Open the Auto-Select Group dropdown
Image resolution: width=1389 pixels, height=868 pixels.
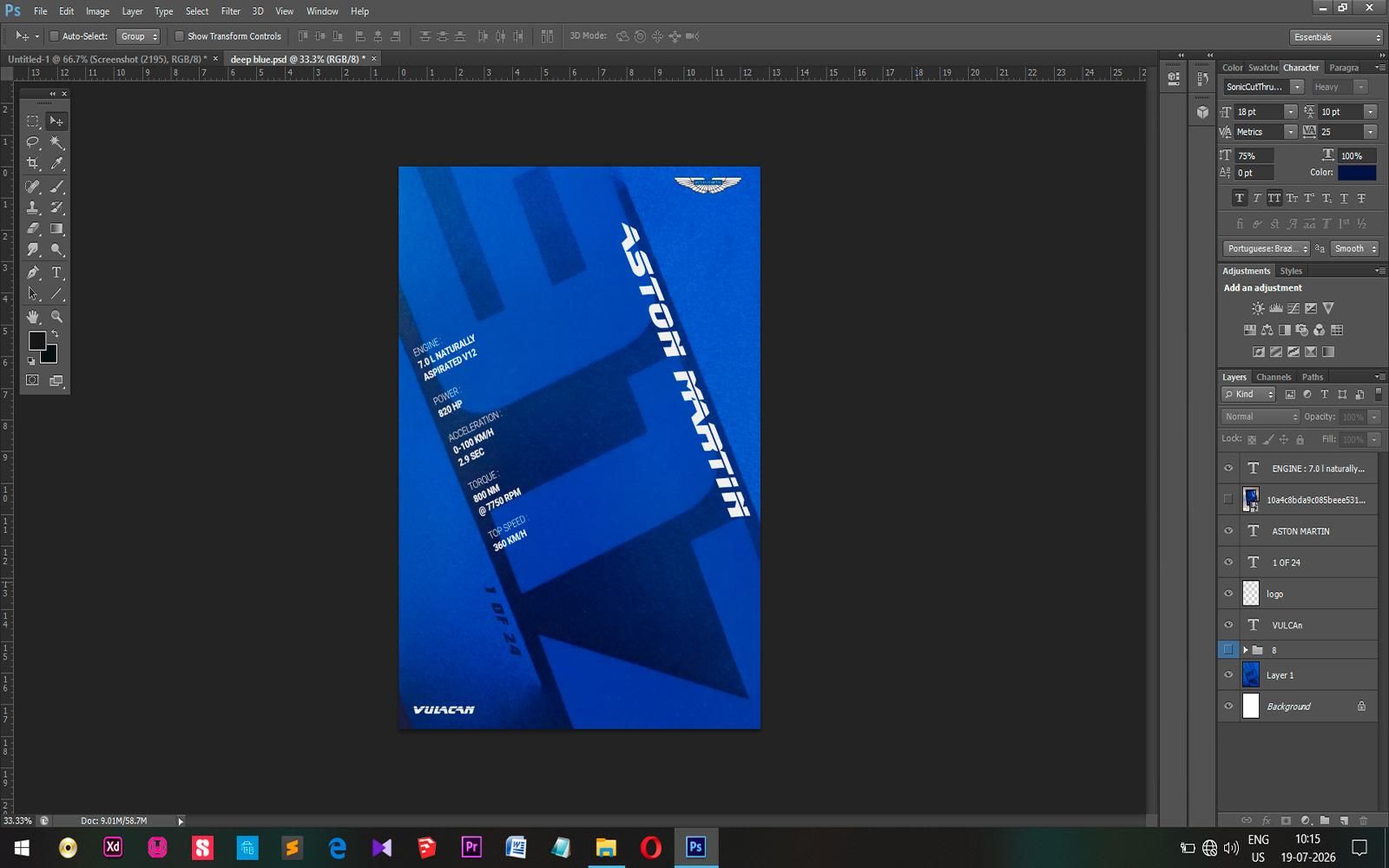click(138, 36)
